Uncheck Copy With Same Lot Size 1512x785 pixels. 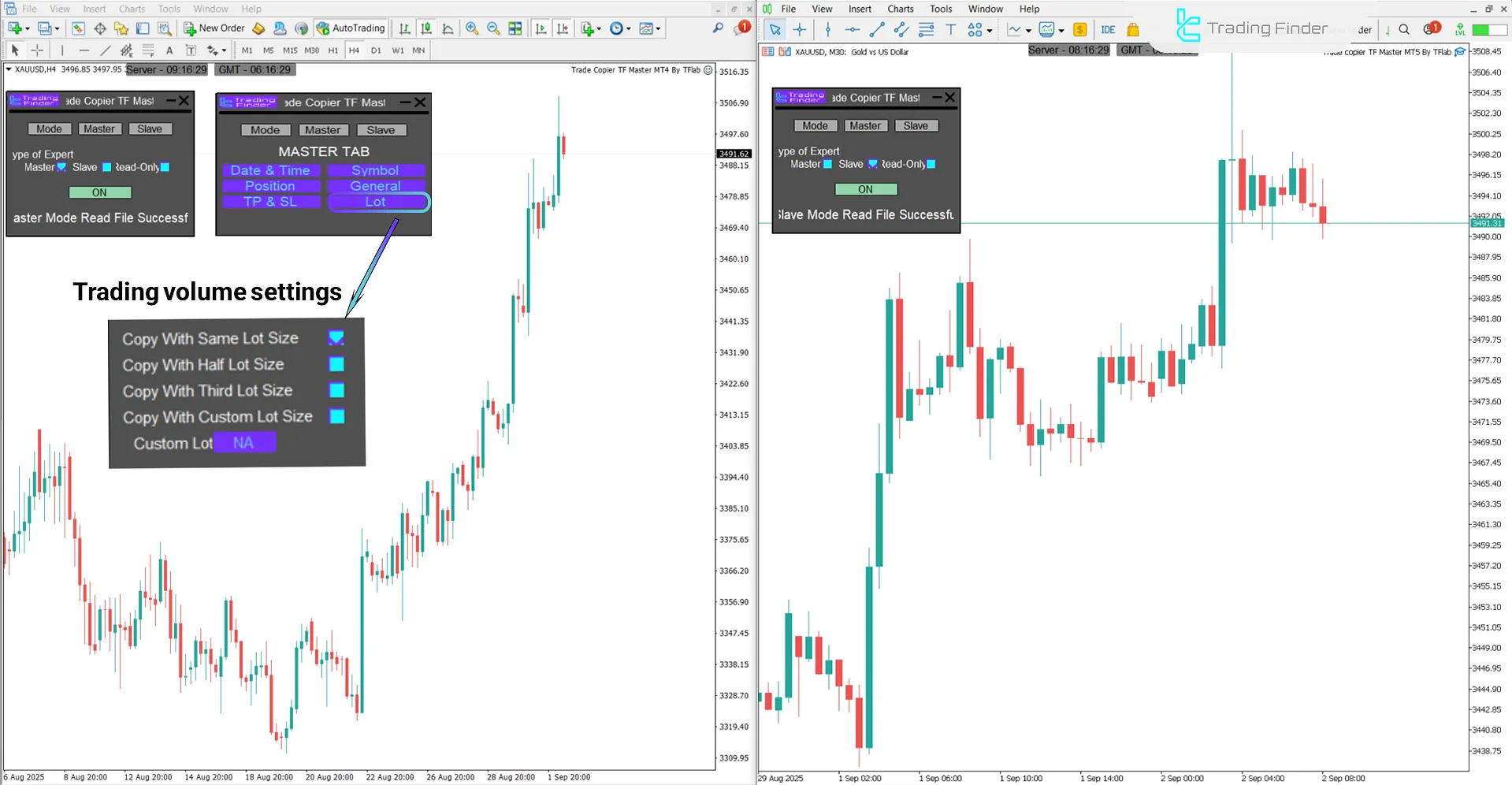pos(336,338)
